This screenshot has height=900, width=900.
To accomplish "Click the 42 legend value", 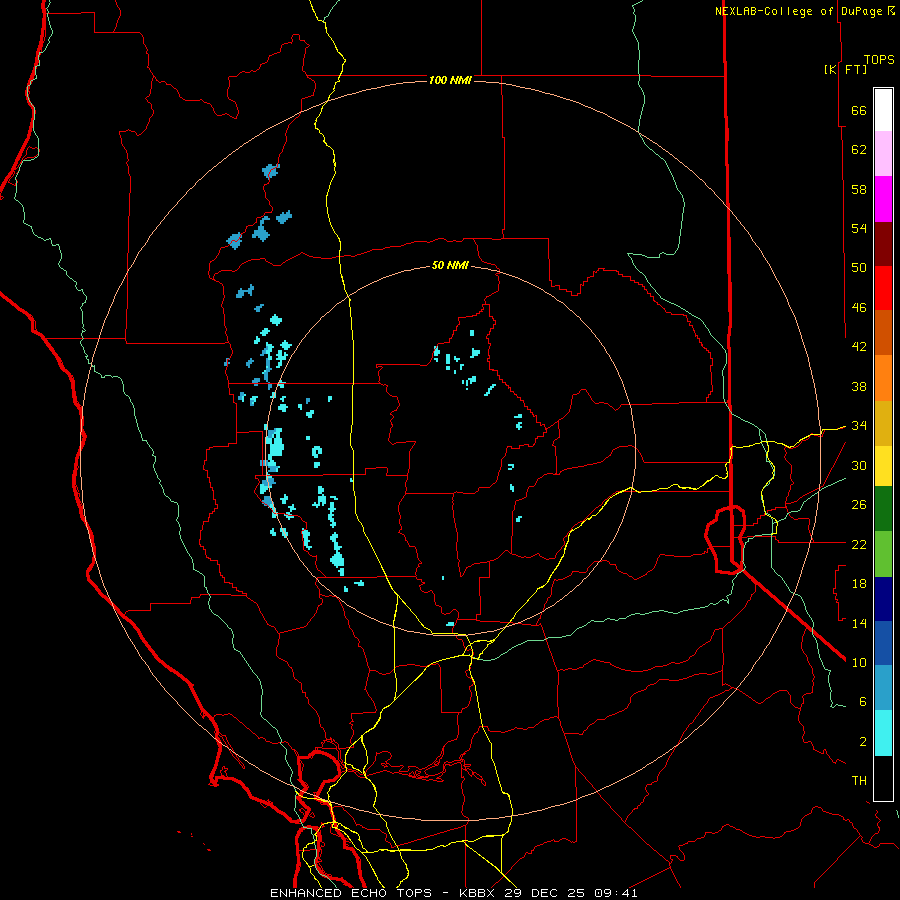I will tap(859, 347).
